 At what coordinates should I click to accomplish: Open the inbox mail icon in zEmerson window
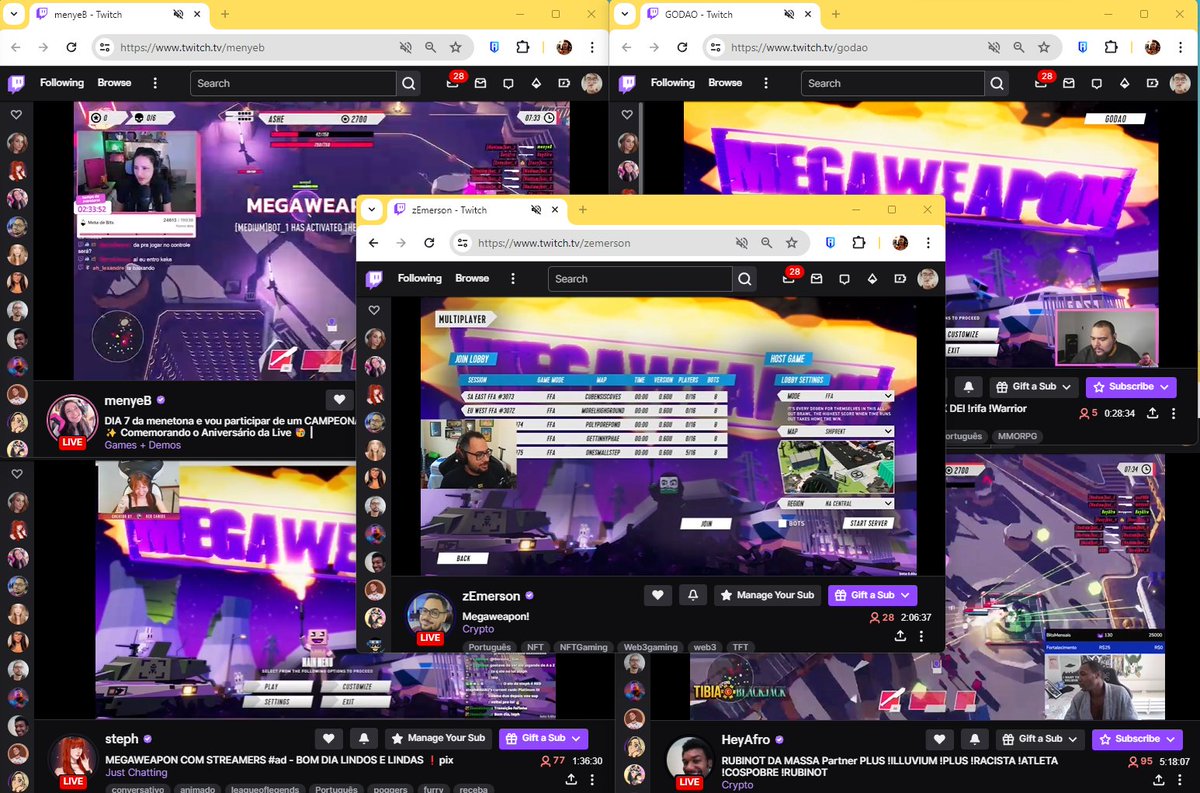click(817, 279)
